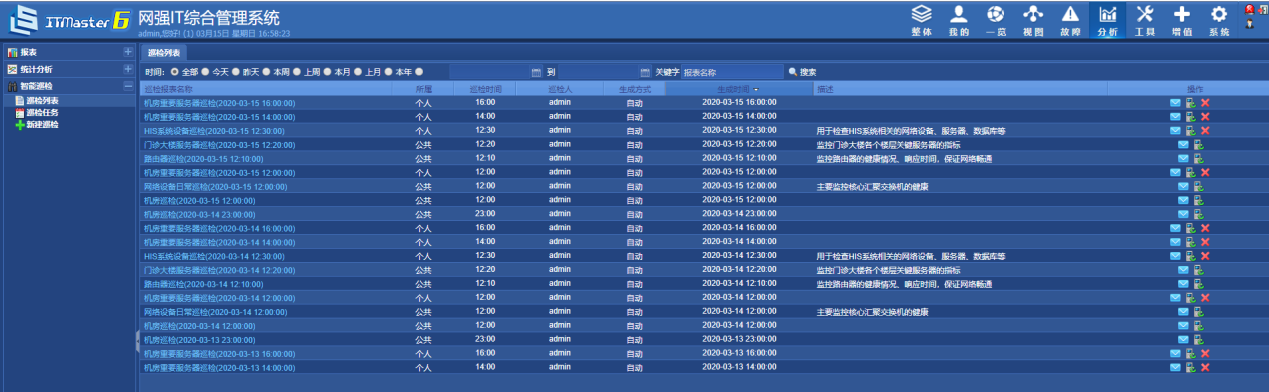This screenshot has height=392, width=1269.
Task: Select the 本周 time filter radio
Action: [x=267, y=72]
